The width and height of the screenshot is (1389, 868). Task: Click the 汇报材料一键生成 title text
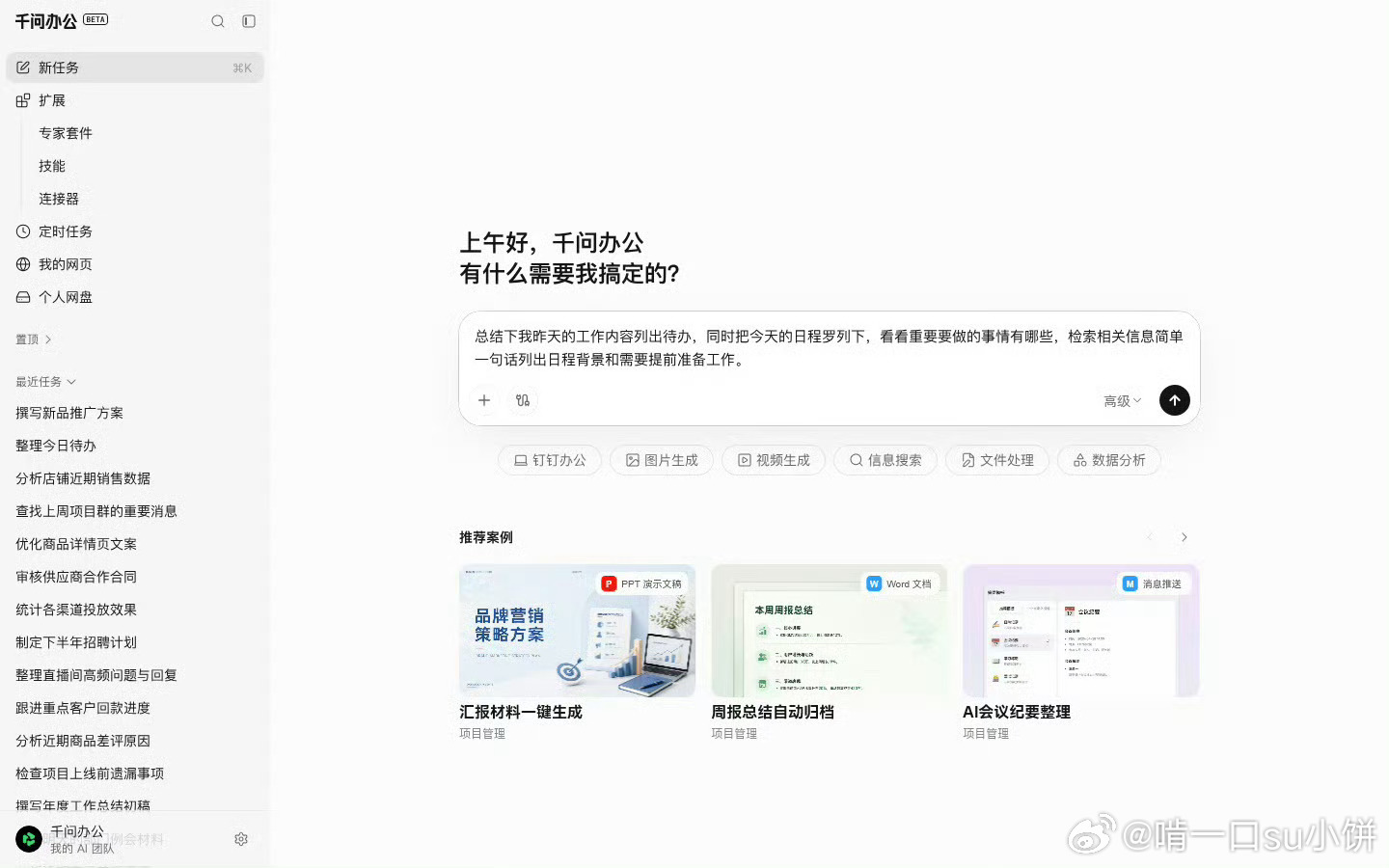tap(521, 712)
